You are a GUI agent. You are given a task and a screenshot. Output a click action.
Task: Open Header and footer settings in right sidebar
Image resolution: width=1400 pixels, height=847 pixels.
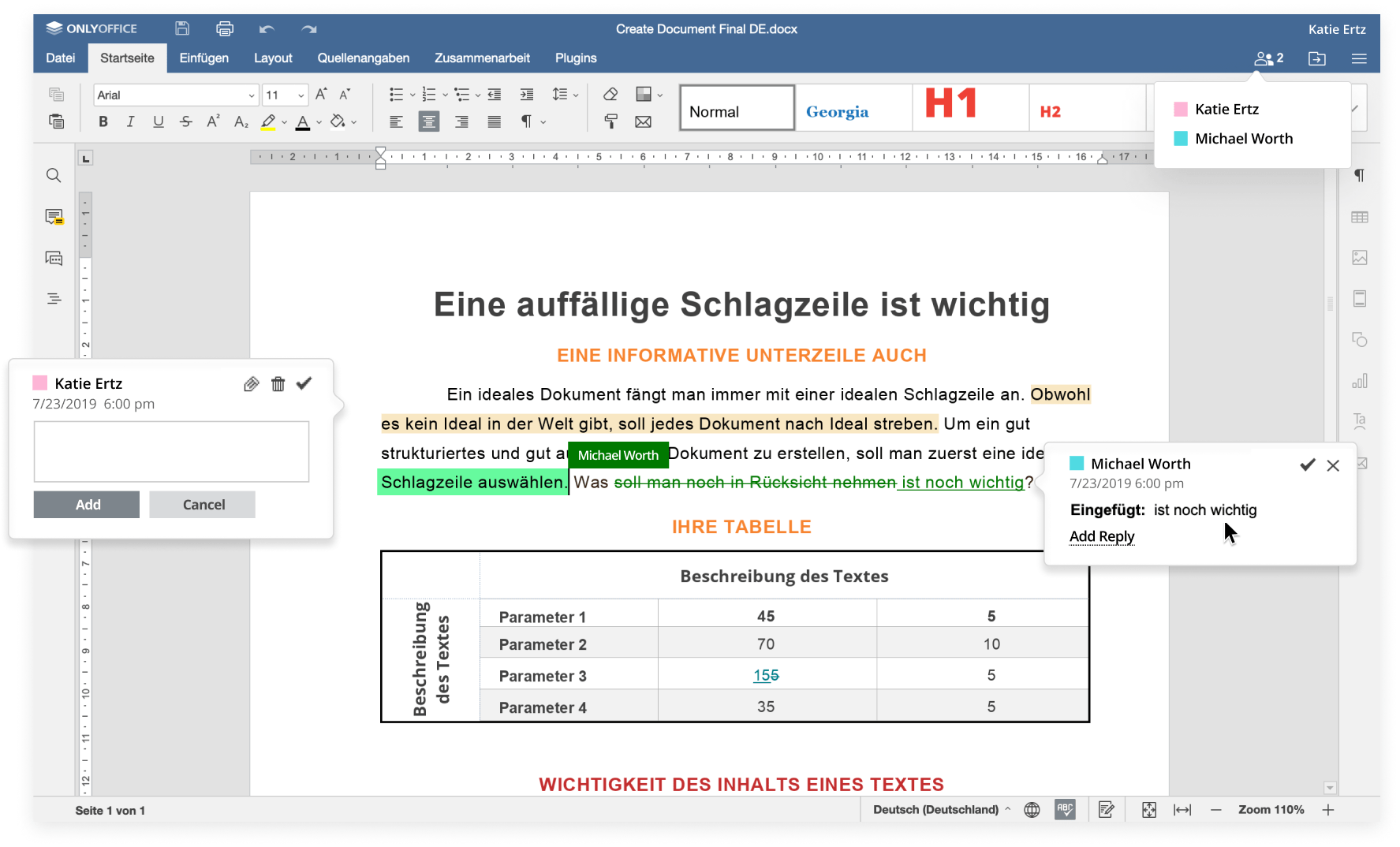click(1360, 299)
